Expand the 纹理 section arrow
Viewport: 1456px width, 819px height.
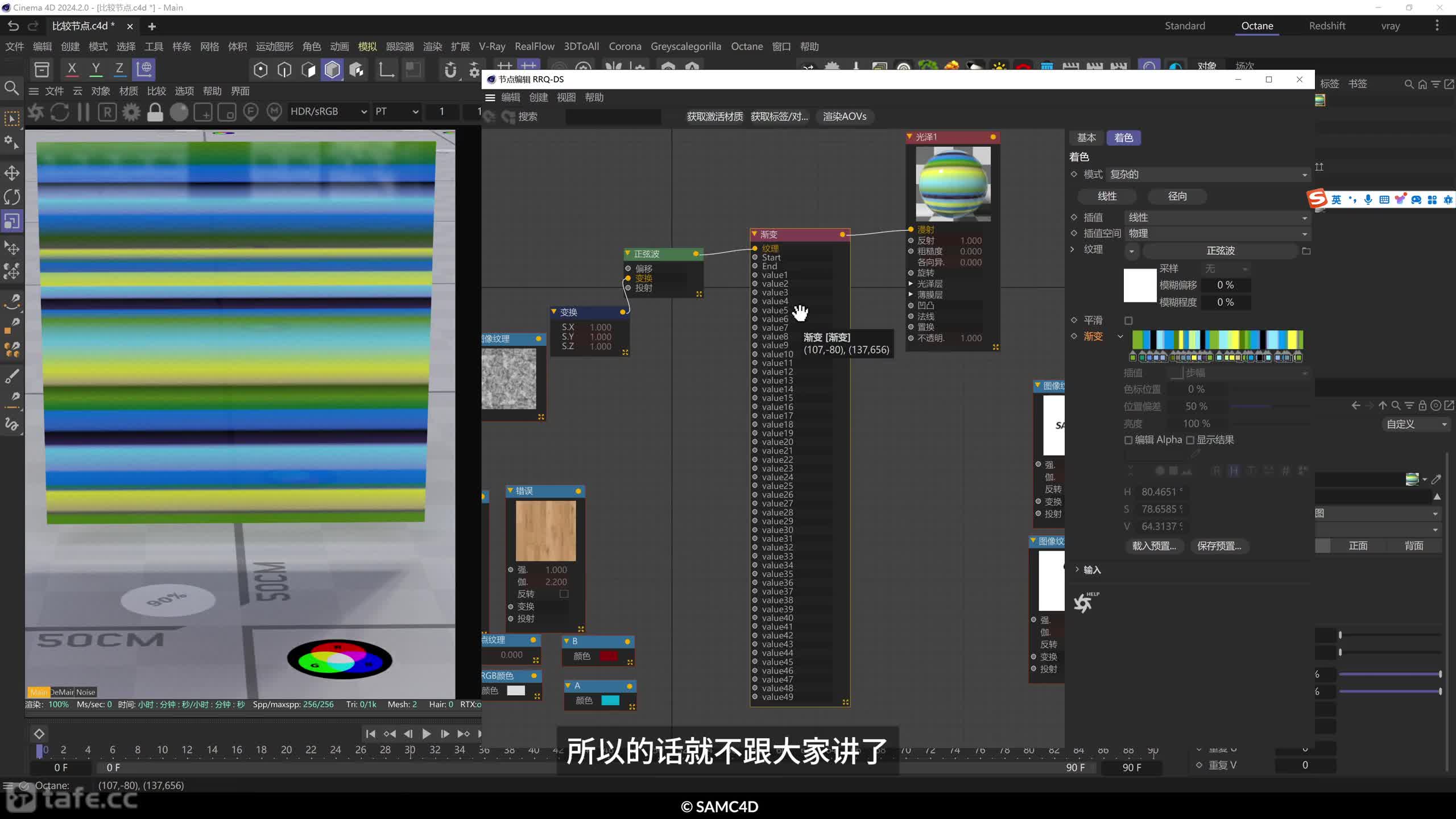coord(1073,250)
